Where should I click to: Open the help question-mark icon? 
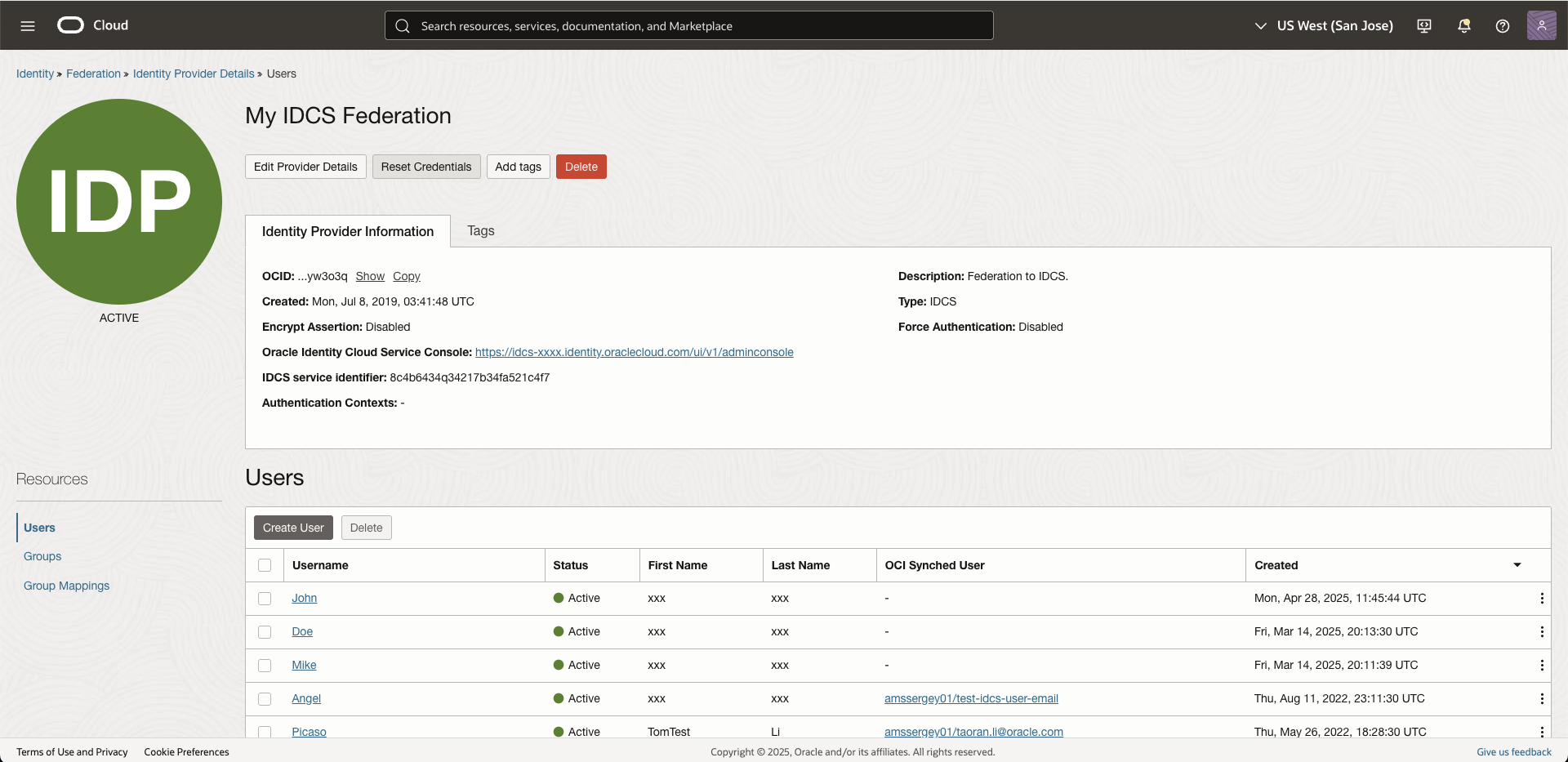(x=1503, y=25)
